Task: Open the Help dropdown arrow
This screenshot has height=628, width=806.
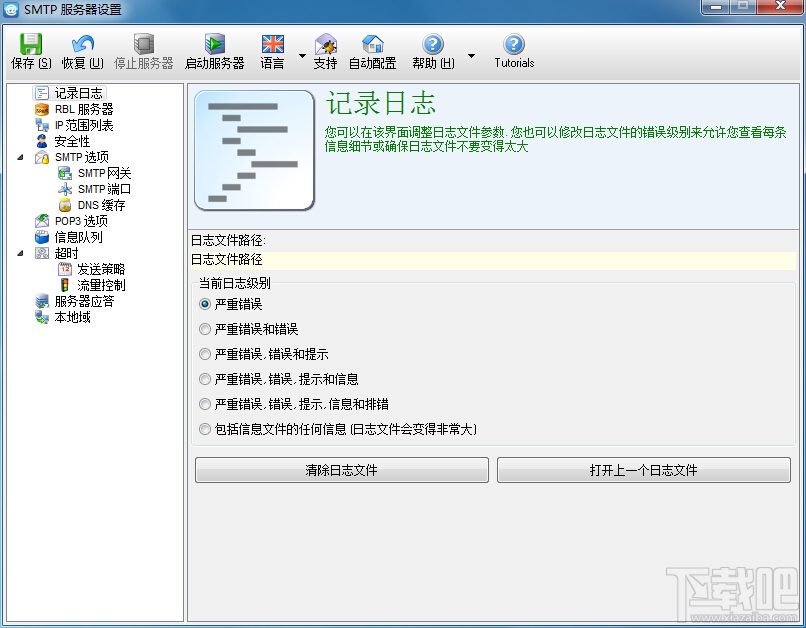Action: tap(471, 56)
